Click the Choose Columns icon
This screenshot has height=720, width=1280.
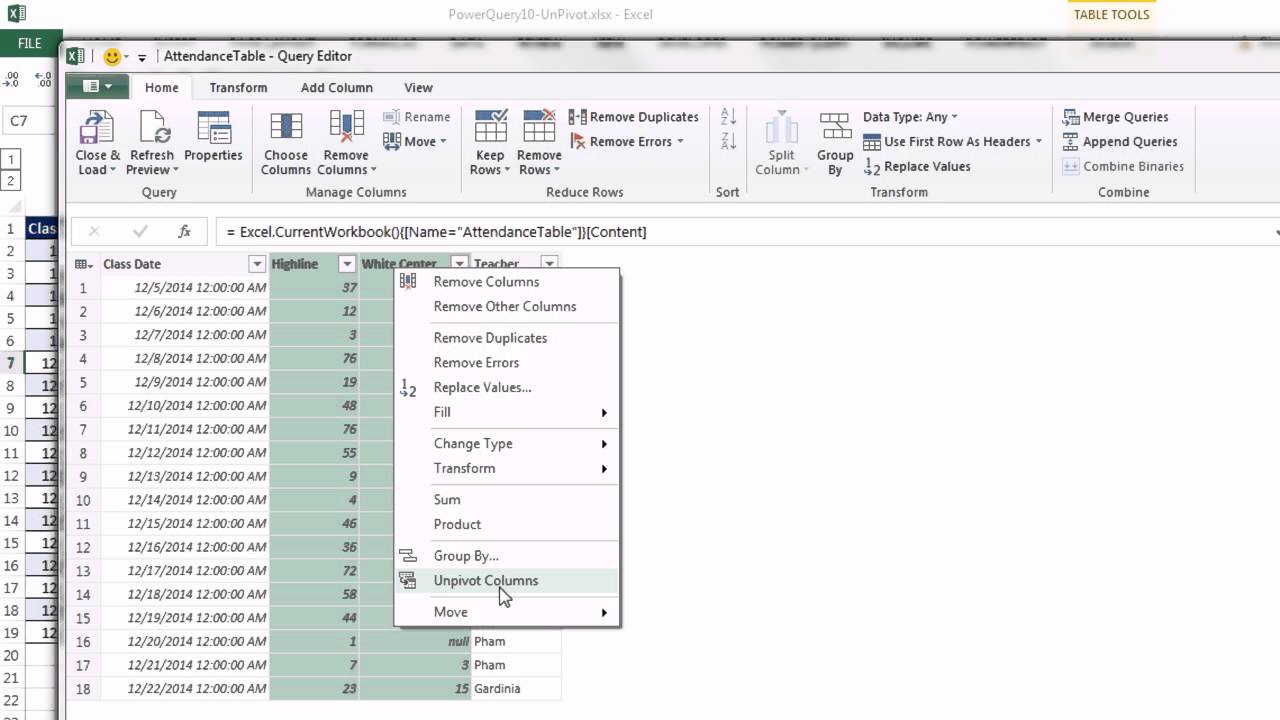[286, 128]
